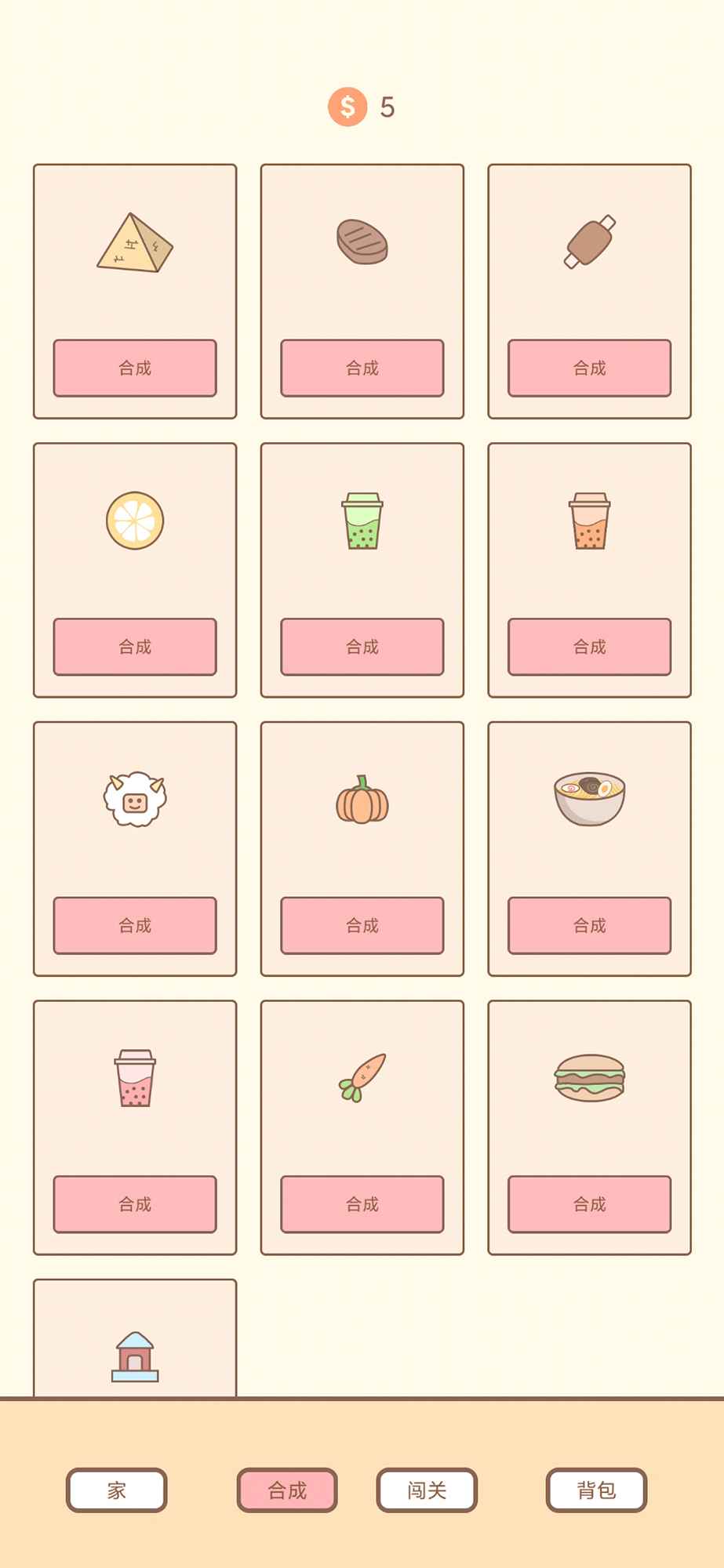Tap the carrot icon

[x=362, y=1078]
